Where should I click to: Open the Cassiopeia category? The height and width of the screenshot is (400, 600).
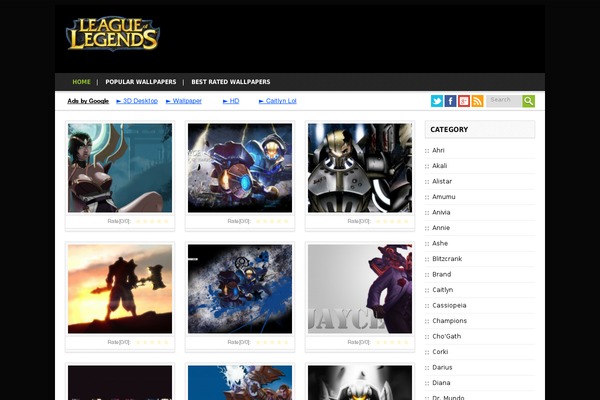pos(449,305)
